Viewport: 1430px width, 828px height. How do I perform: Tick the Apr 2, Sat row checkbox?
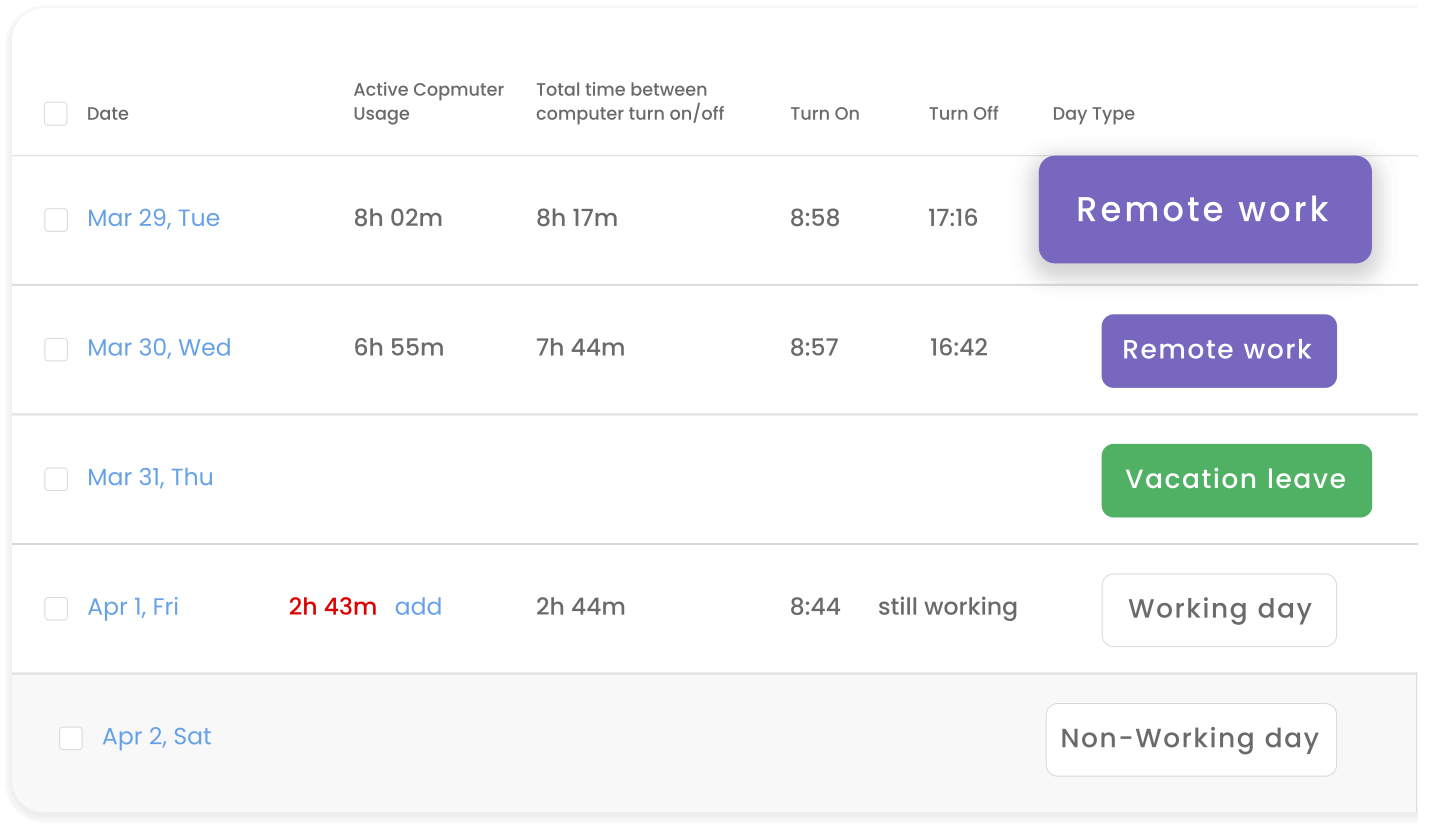(71, 738)
